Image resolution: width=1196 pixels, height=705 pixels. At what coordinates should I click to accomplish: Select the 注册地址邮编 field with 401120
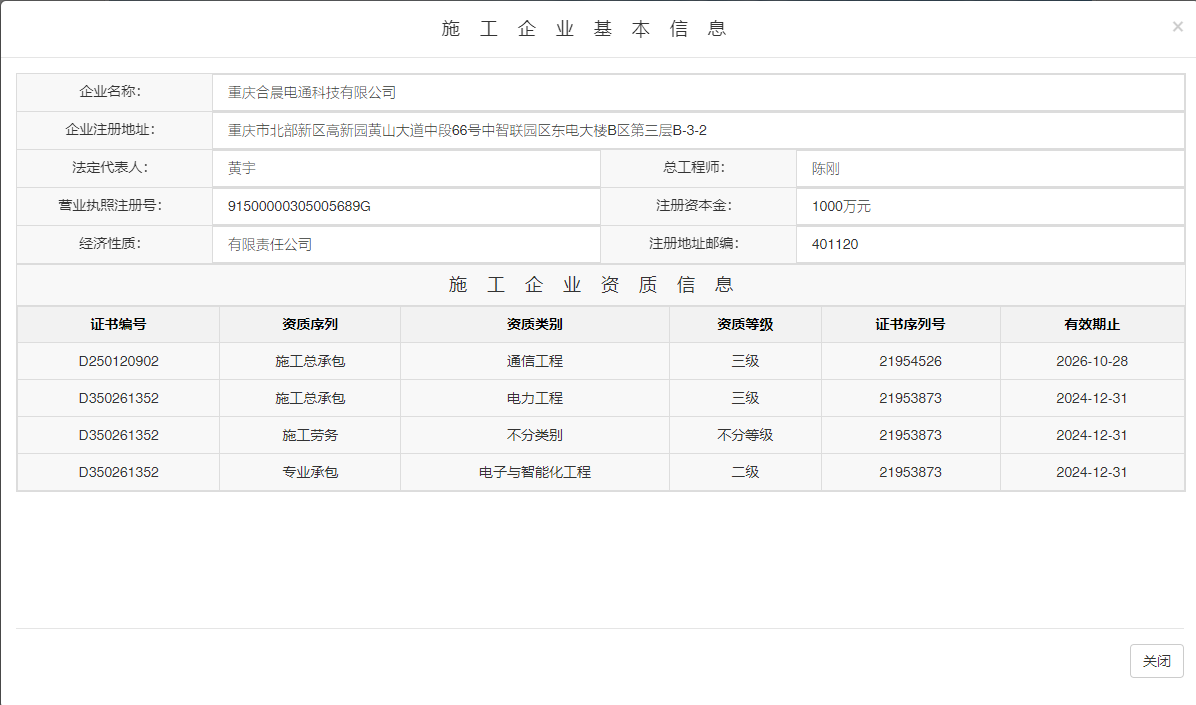click(x=989, y=244)
